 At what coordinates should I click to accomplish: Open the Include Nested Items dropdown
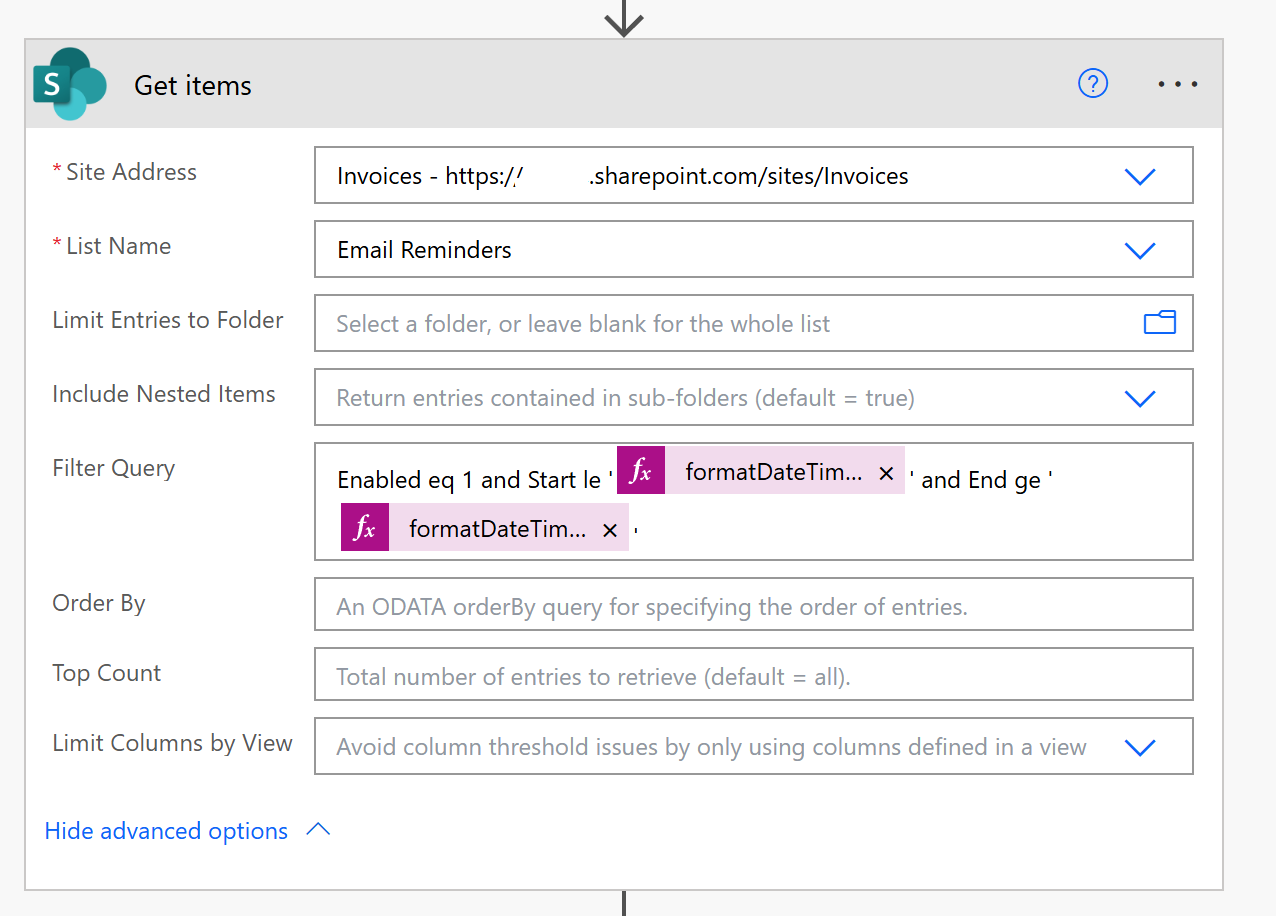(x=1139, y=398)
